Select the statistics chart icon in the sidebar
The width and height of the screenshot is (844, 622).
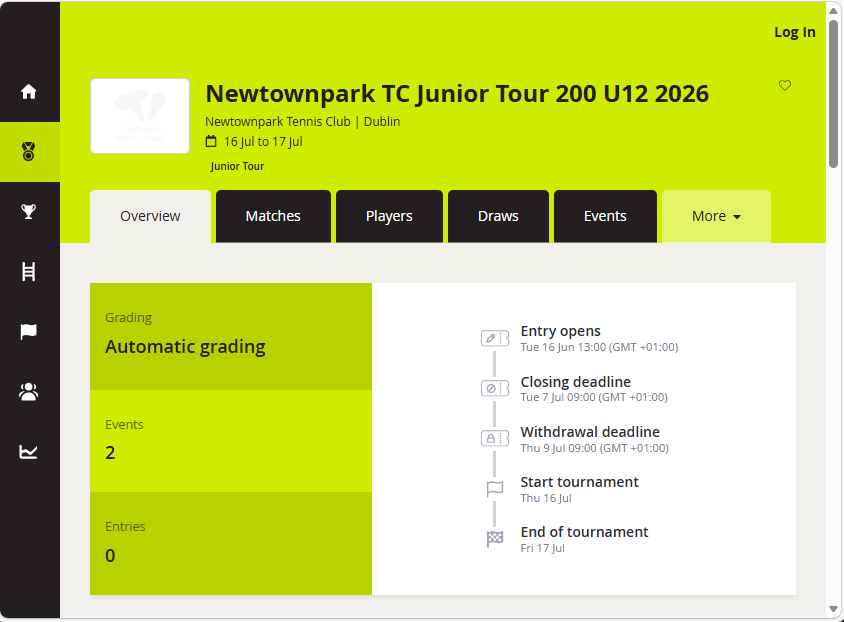click(x=29, y=451)
